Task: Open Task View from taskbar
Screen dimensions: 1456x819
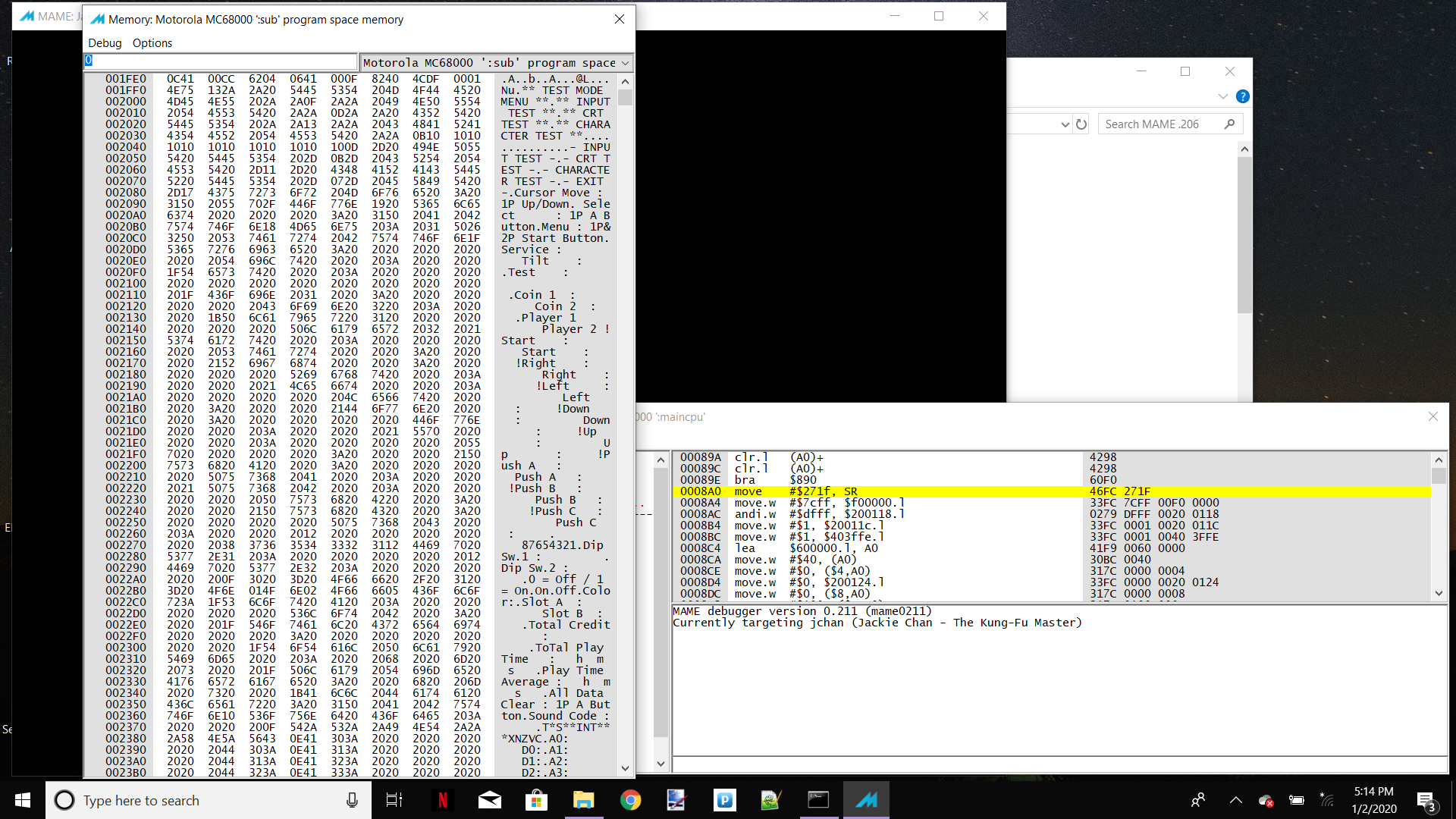Action: point(394,800)
